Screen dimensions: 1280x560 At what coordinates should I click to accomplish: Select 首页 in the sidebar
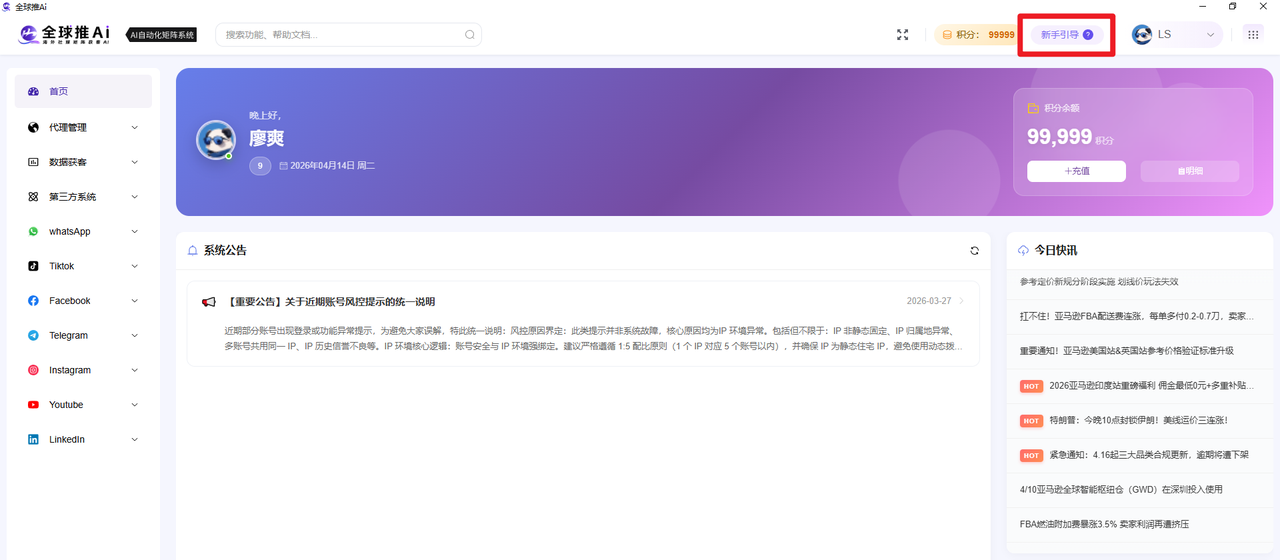coord(83,91)
